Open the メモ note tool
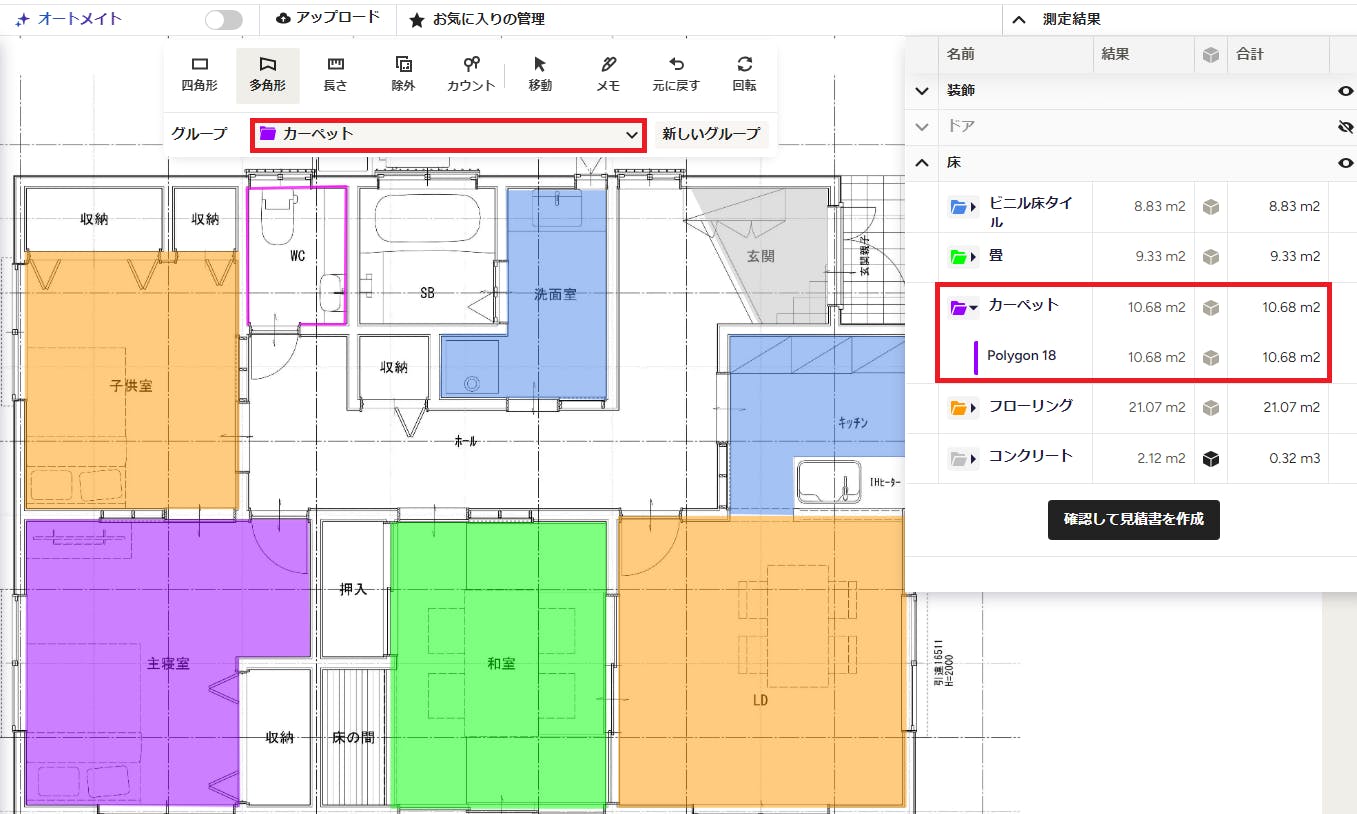 coord(608,75)
